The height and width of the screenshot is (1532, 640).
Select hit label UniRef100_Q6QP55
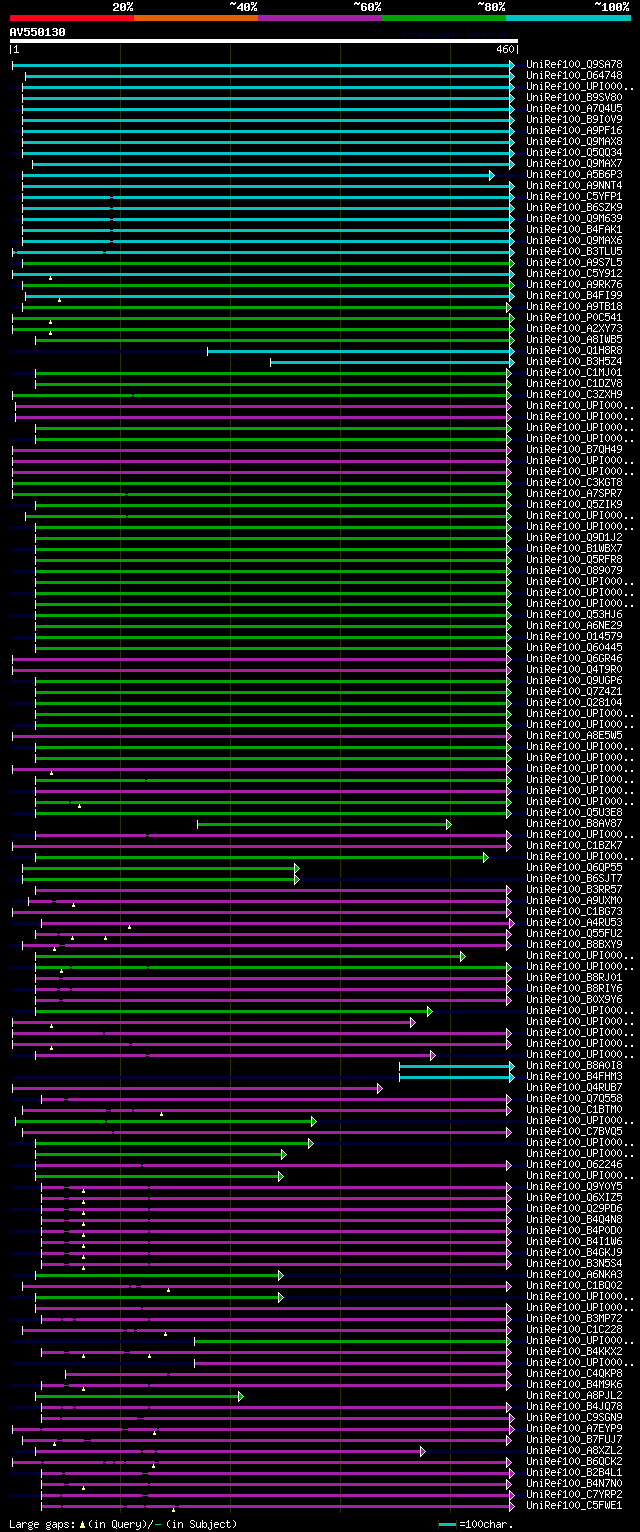(574, 867)
